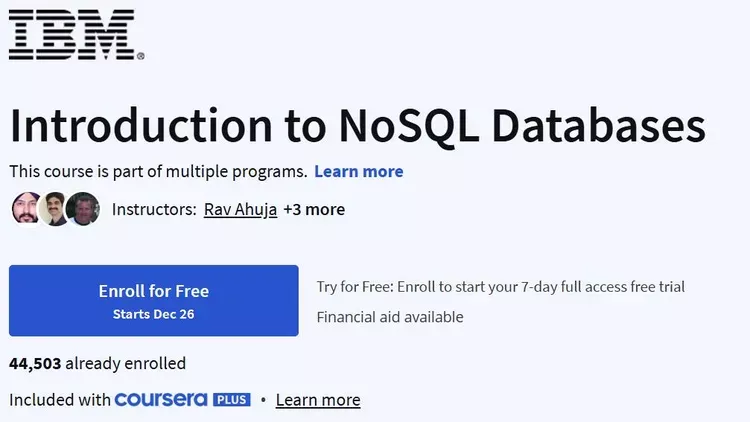
Task: Click Financial aid available text
Action: [390, 317]
